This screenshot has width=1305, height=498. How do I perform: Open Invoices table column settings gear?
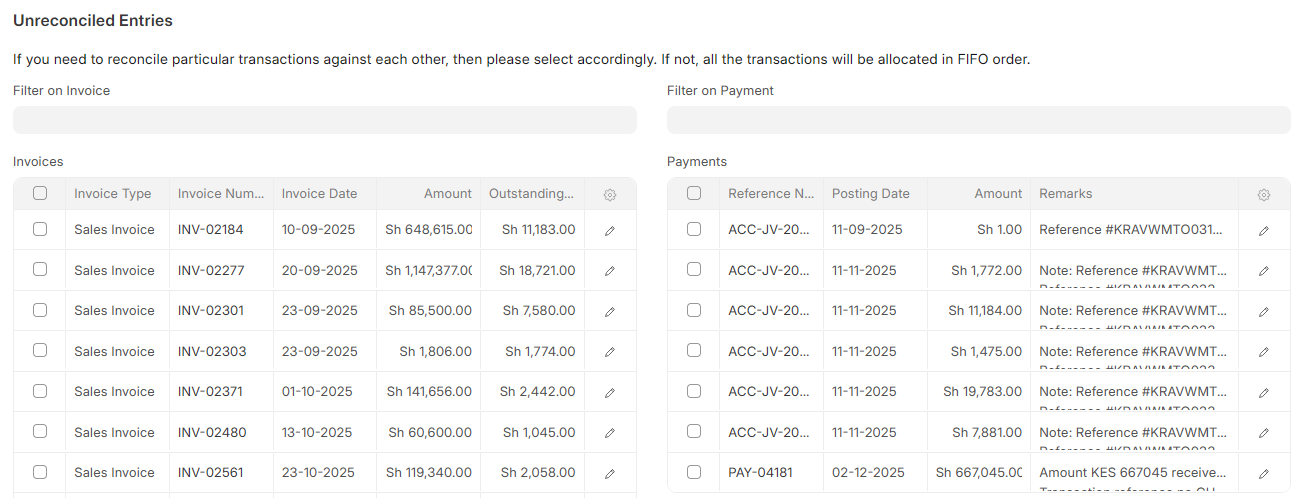[610, 195]
